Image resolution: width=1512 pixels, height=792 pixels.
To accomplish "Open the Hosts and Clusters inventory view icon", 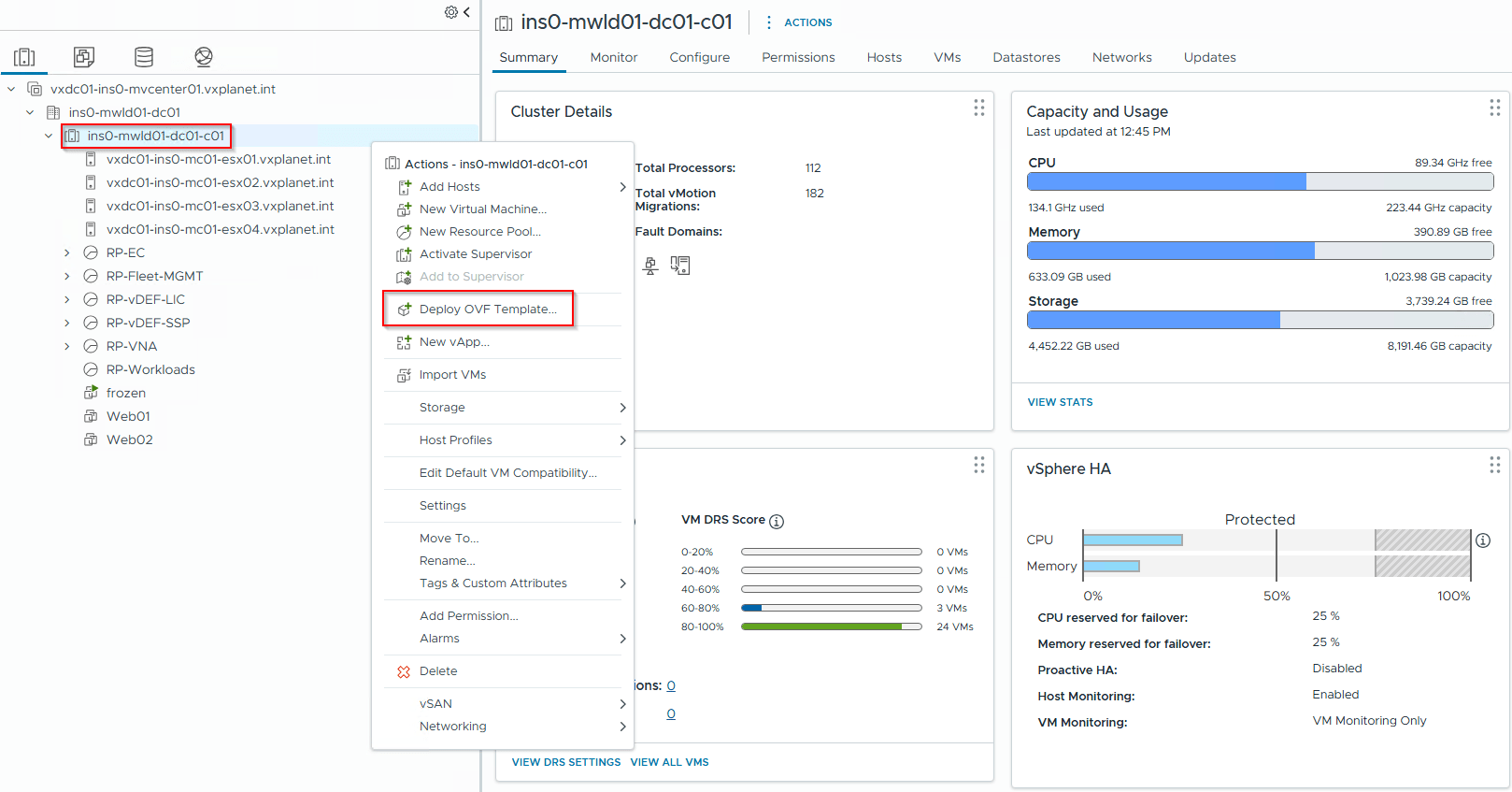I will pos(24,57).
